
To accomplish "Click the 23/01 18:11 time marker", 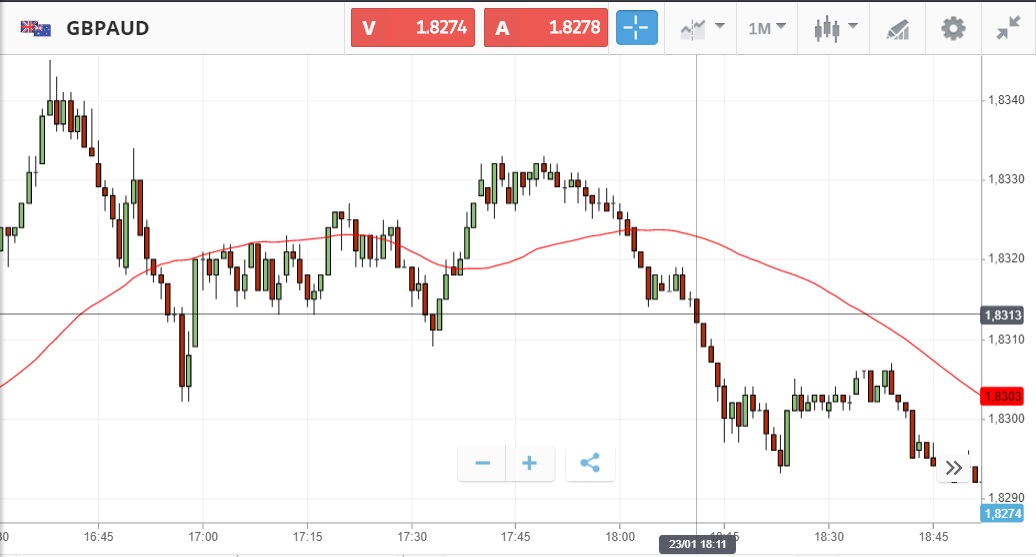I will coord(696,545).
